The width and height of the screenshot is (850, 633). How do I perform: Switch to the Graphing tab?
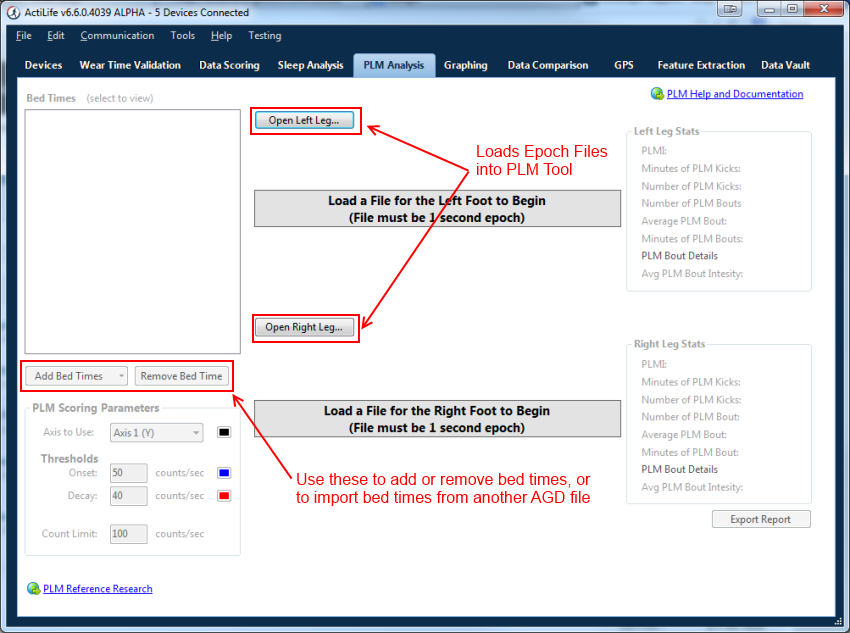pos(465,64)
